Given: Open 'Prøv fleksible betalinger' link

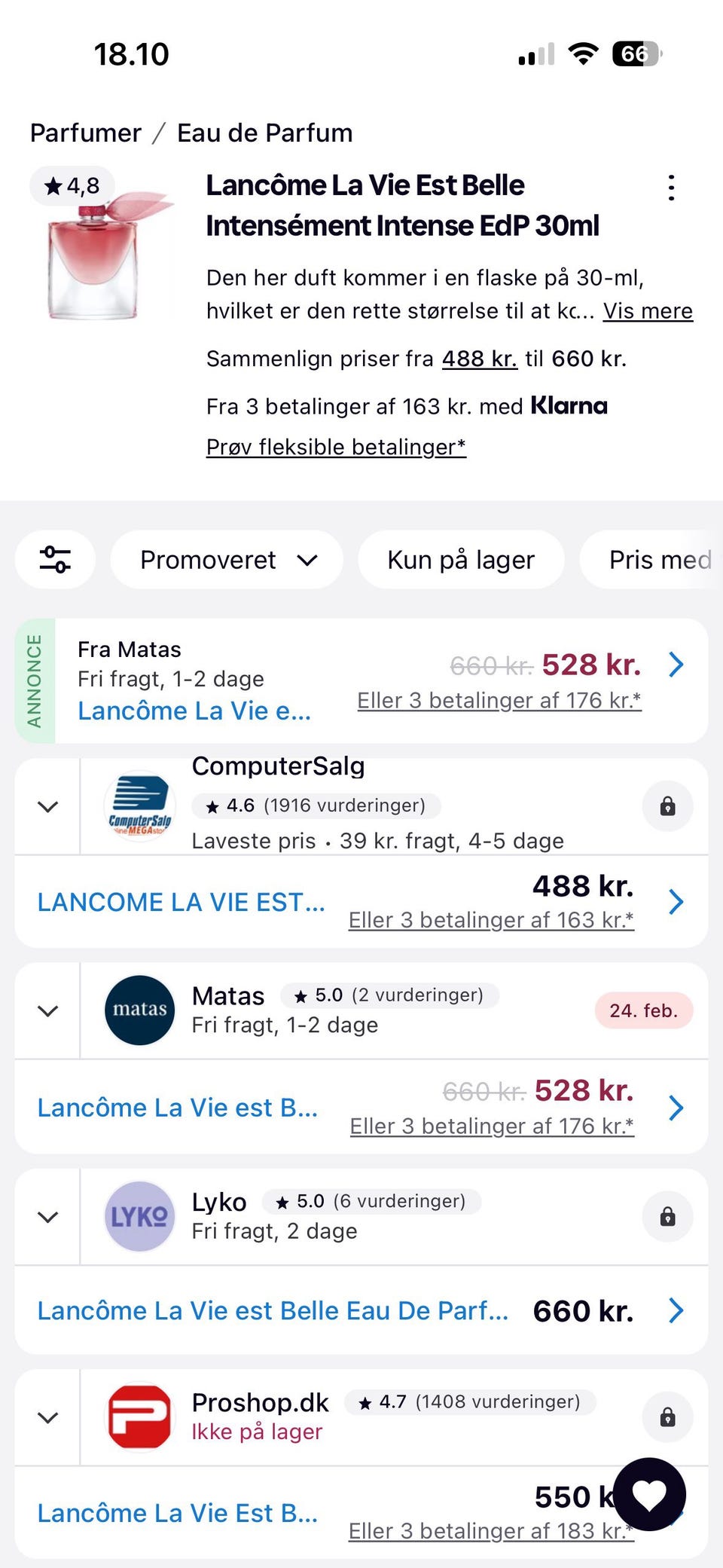Looking at the screenshot, I should pyautogui.click(x=336, y=447).
